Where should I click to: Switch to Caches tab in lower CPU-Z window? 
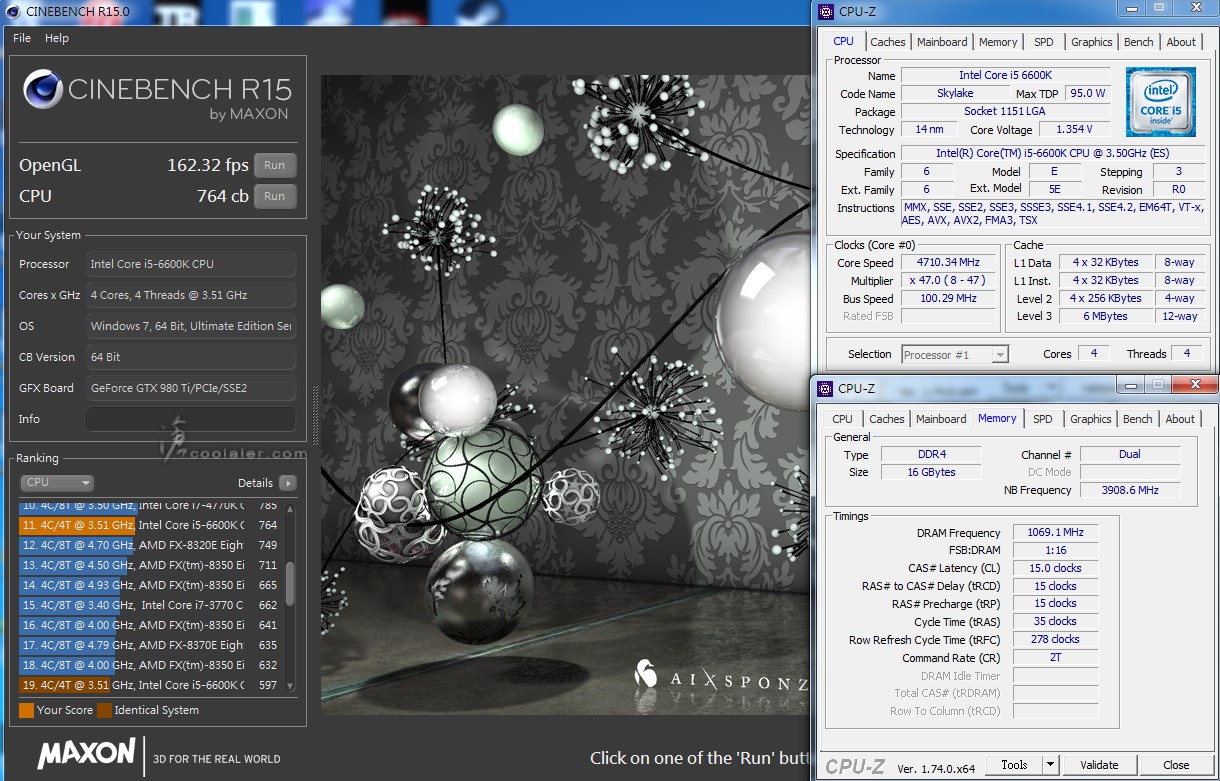(x=886, y=419)
